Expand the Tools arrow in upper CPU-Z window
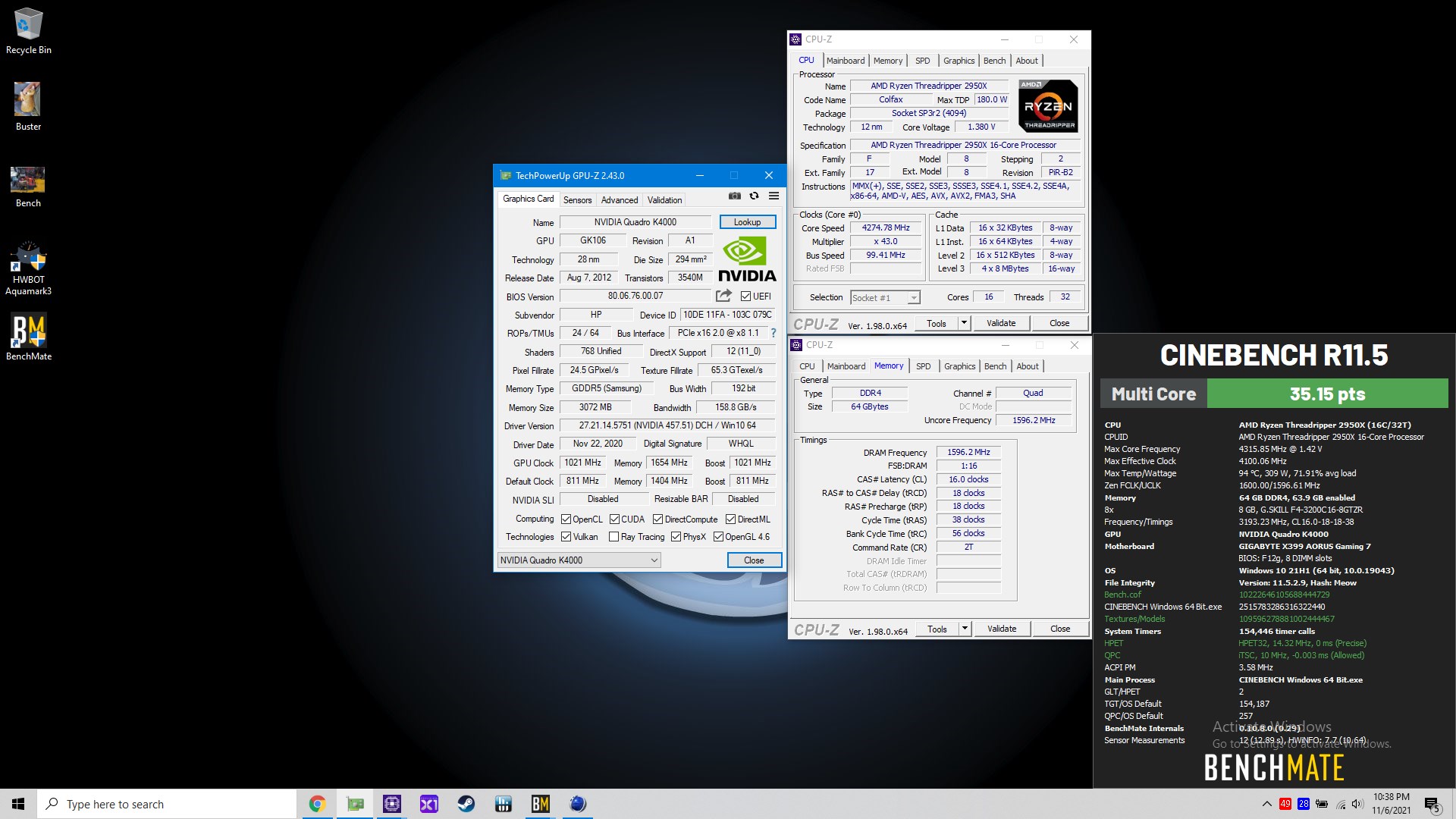This screenshot has height=819, width=1456. (964, 323)
